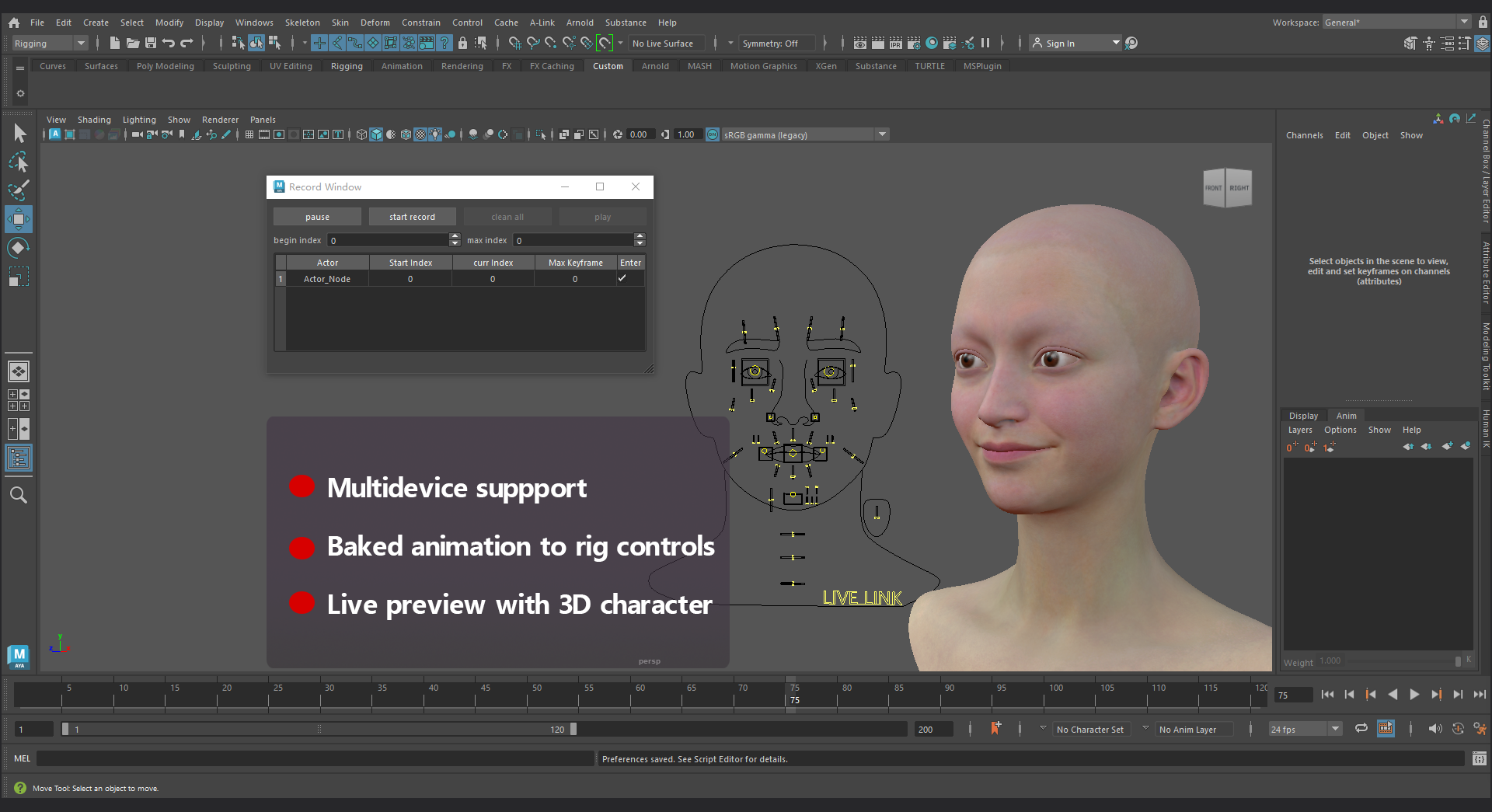Open the 24 fps frame rate dropdown
Screen dimensions: 1492x812
[1335, 729]
